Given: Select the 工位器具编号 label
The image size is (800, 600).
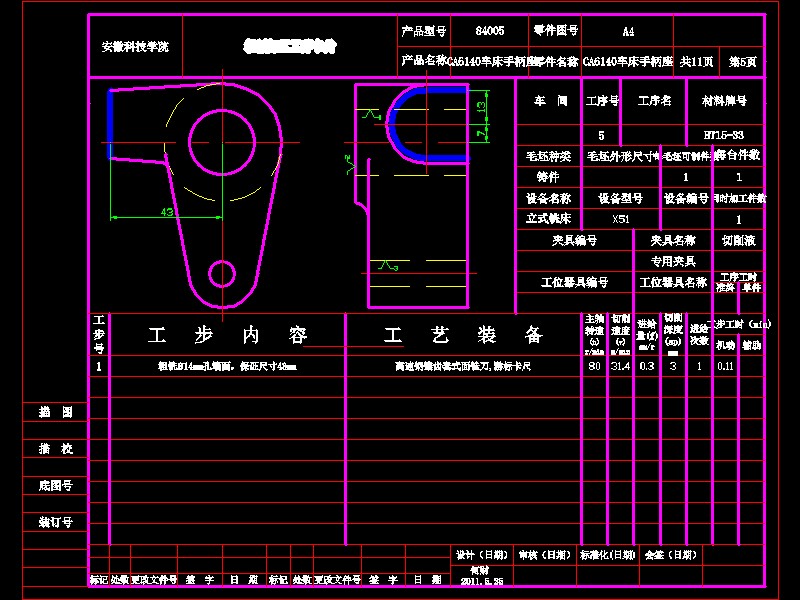Looking at the screenshot, I should [x=574, y=282].
